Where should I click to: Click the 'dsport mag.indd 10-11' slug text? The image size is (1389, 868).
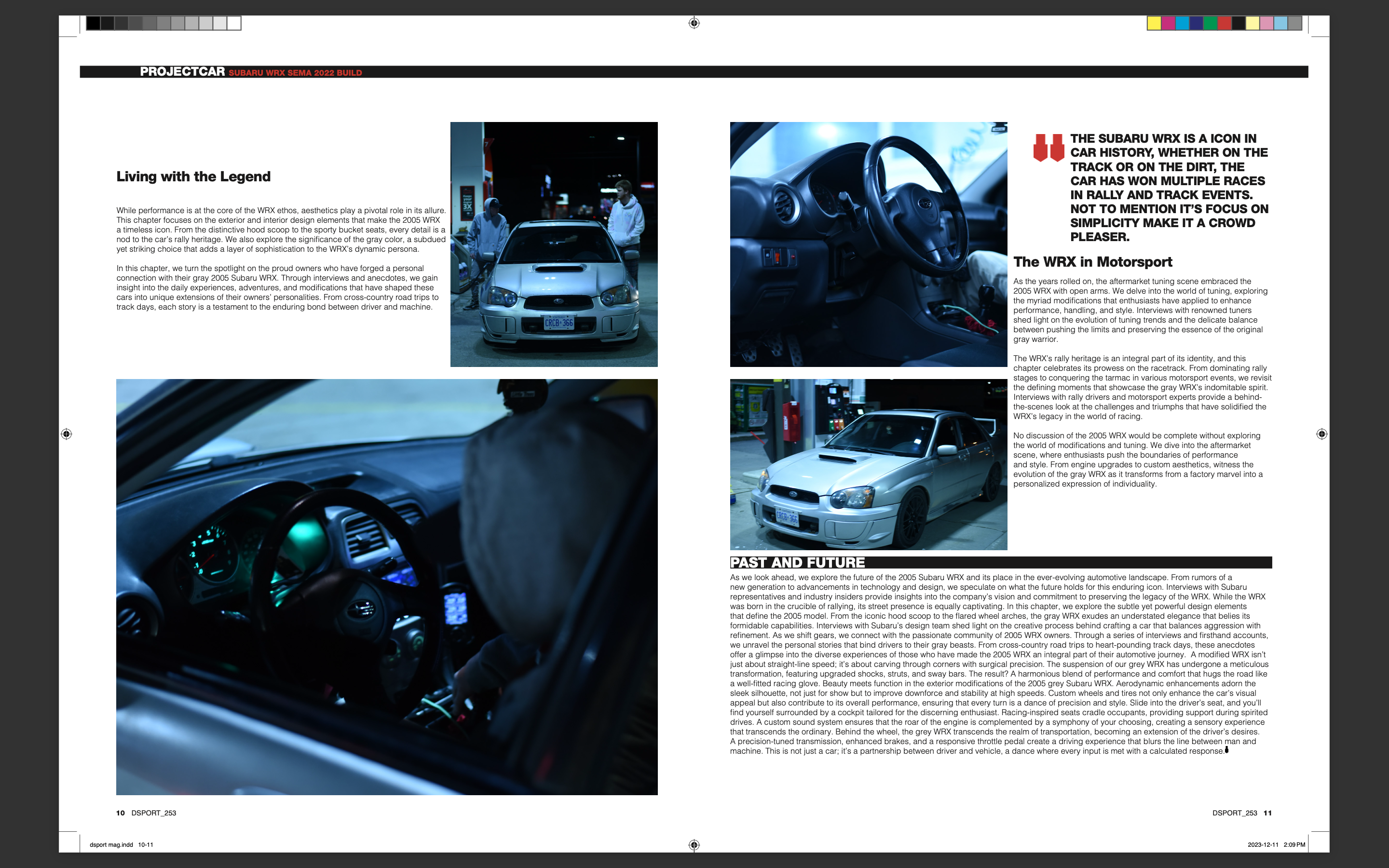click(122, 845)
